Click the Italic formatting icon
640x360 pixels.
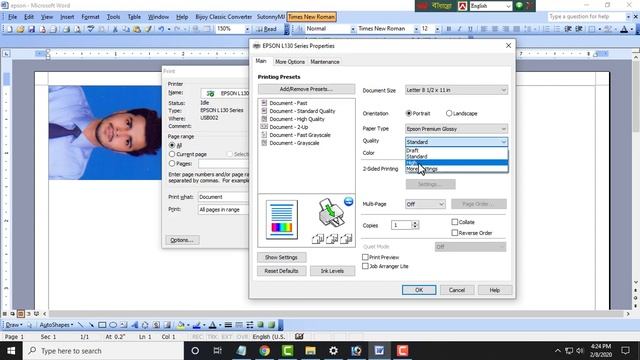[459, 29]
